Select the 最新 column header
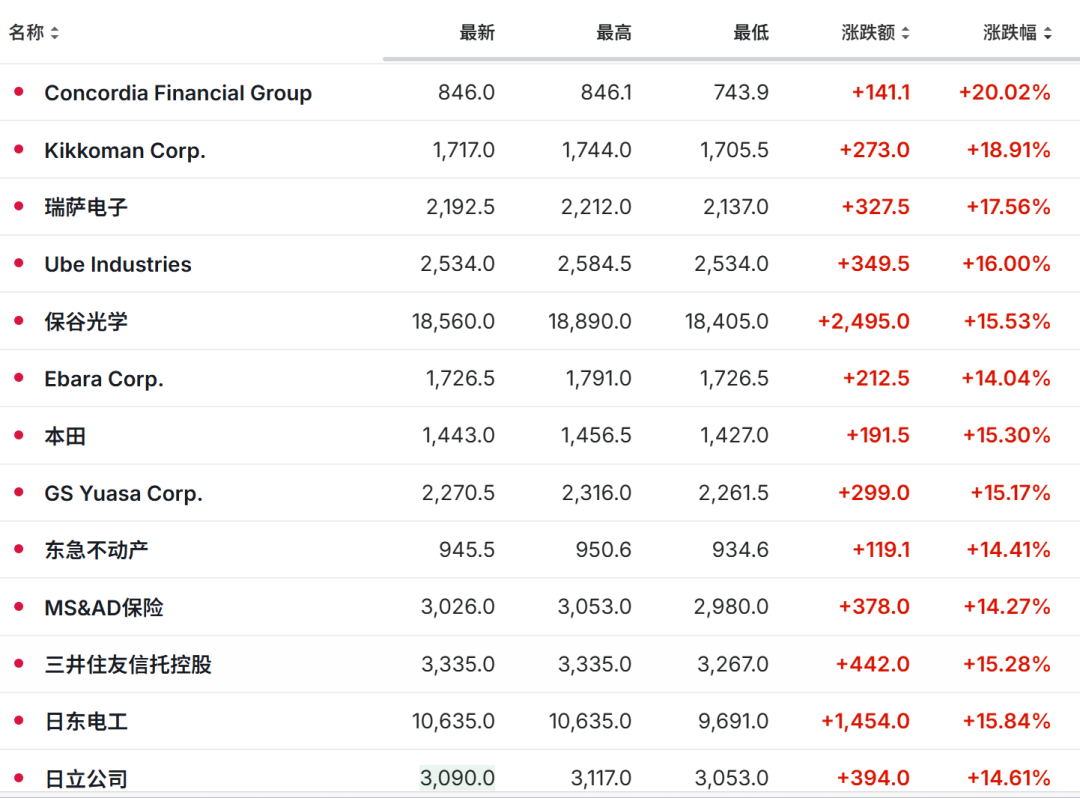 pos(477,33)
